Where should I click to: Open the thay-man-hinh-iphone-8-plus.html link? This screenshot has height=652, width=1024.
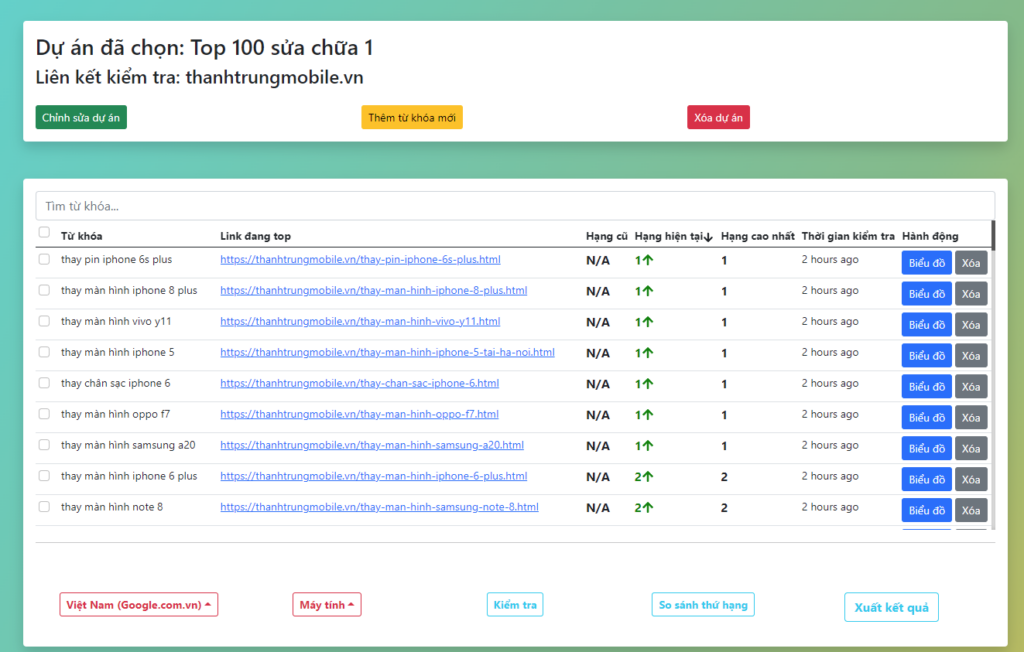click(x=373, y=291)
